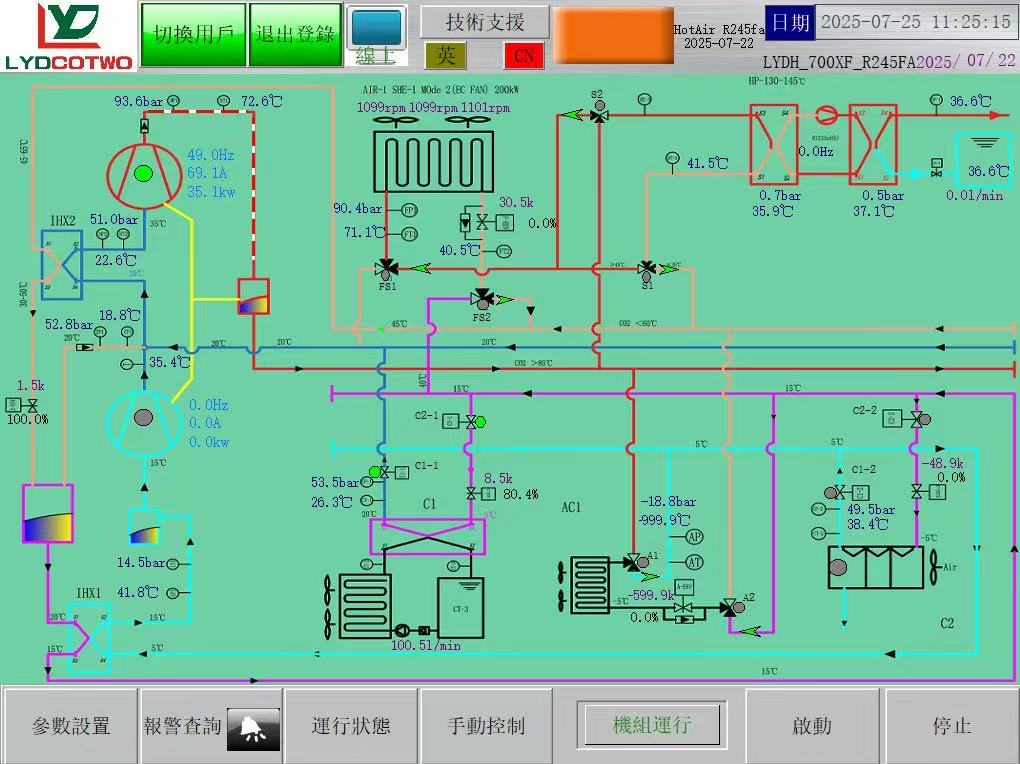This screenshot has height=764, width=1020.
Task: Open the 手動控制 manual control page
Action: 485,726
